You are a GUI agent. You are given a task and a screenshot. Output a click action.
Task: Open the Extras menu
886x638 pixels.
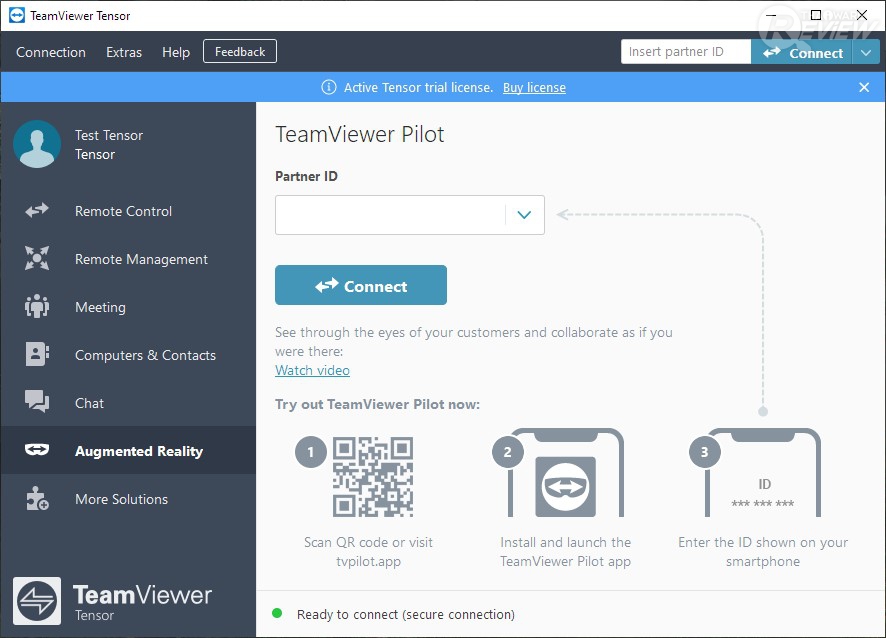(124, 52)
